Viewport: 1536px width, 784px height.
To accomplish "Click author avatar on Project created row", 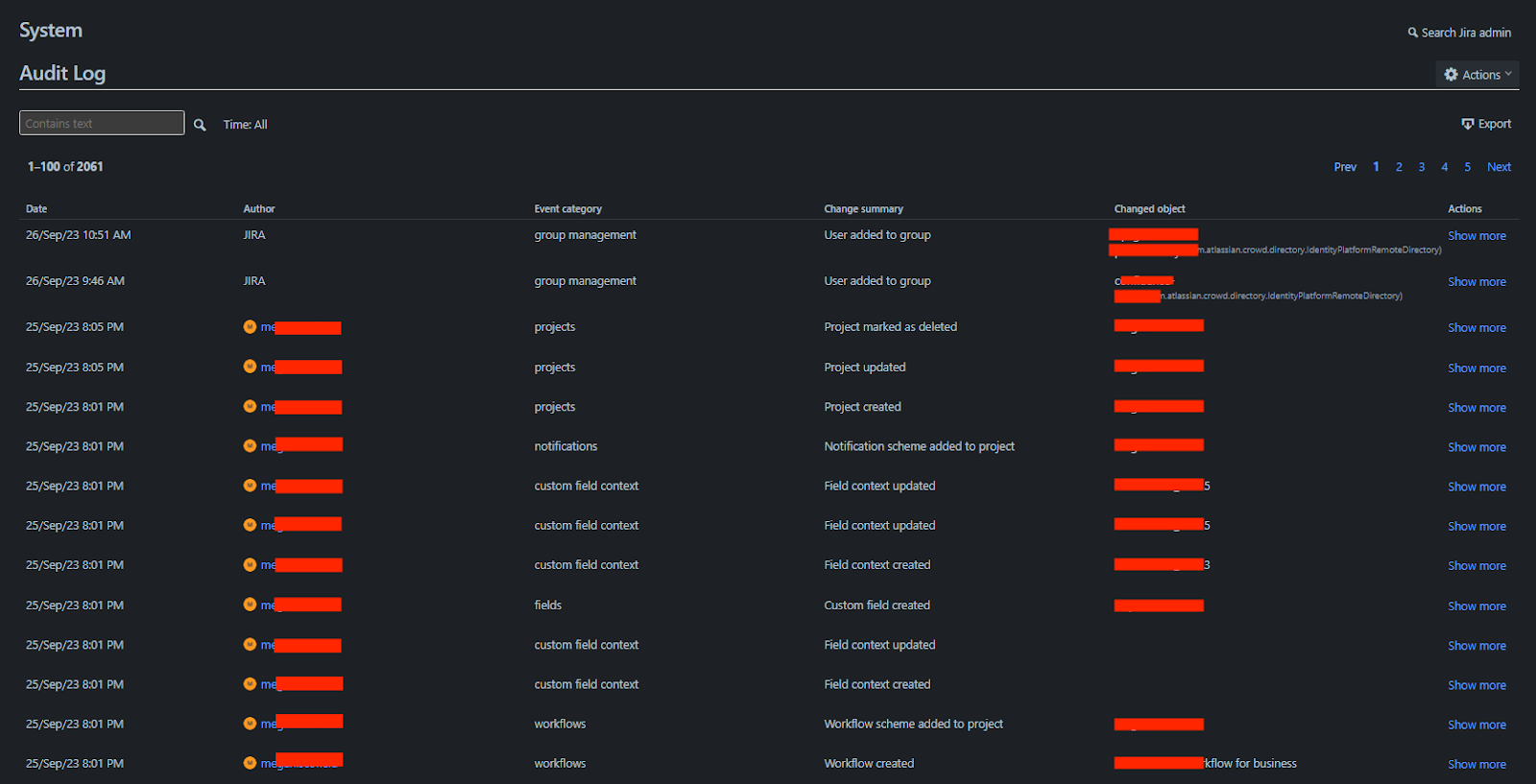I will [250, 407].
